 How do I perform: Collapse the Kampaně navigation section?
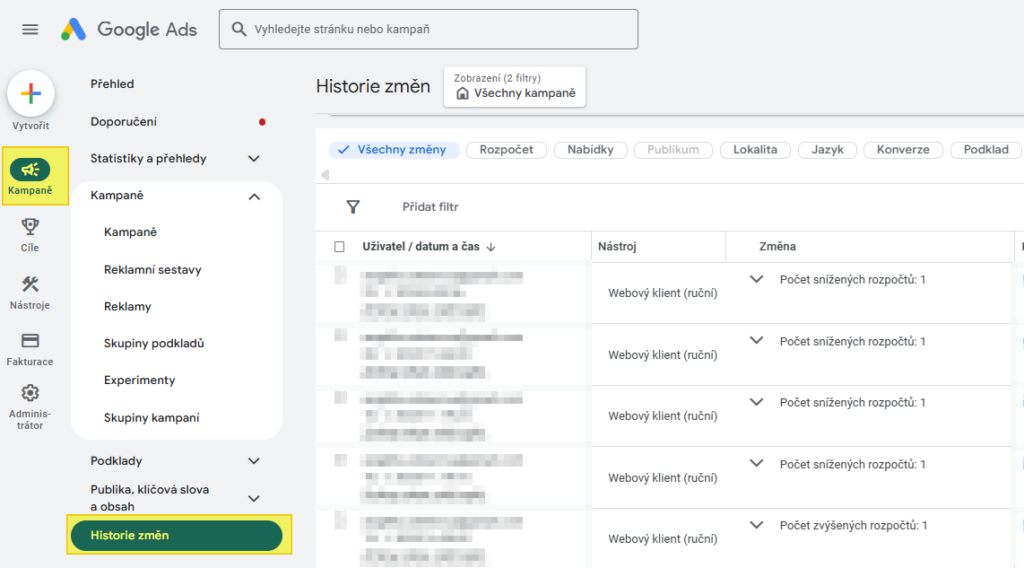click(x=254, y=196)
